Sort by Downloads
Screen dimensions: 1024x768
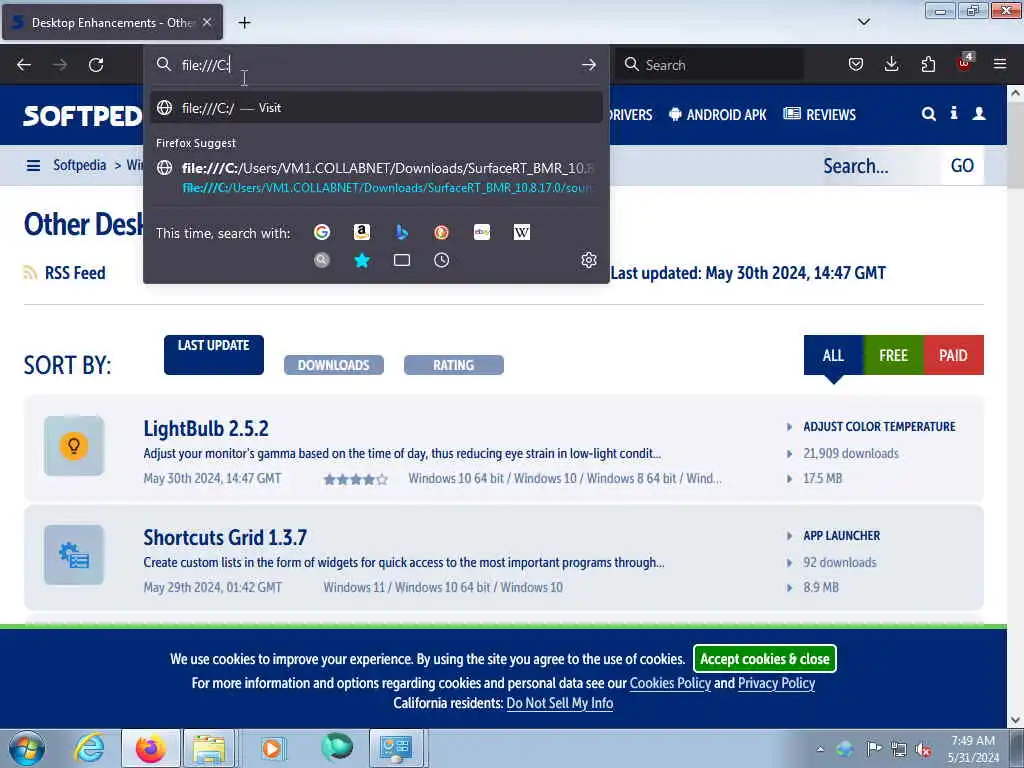click(334, 365)
